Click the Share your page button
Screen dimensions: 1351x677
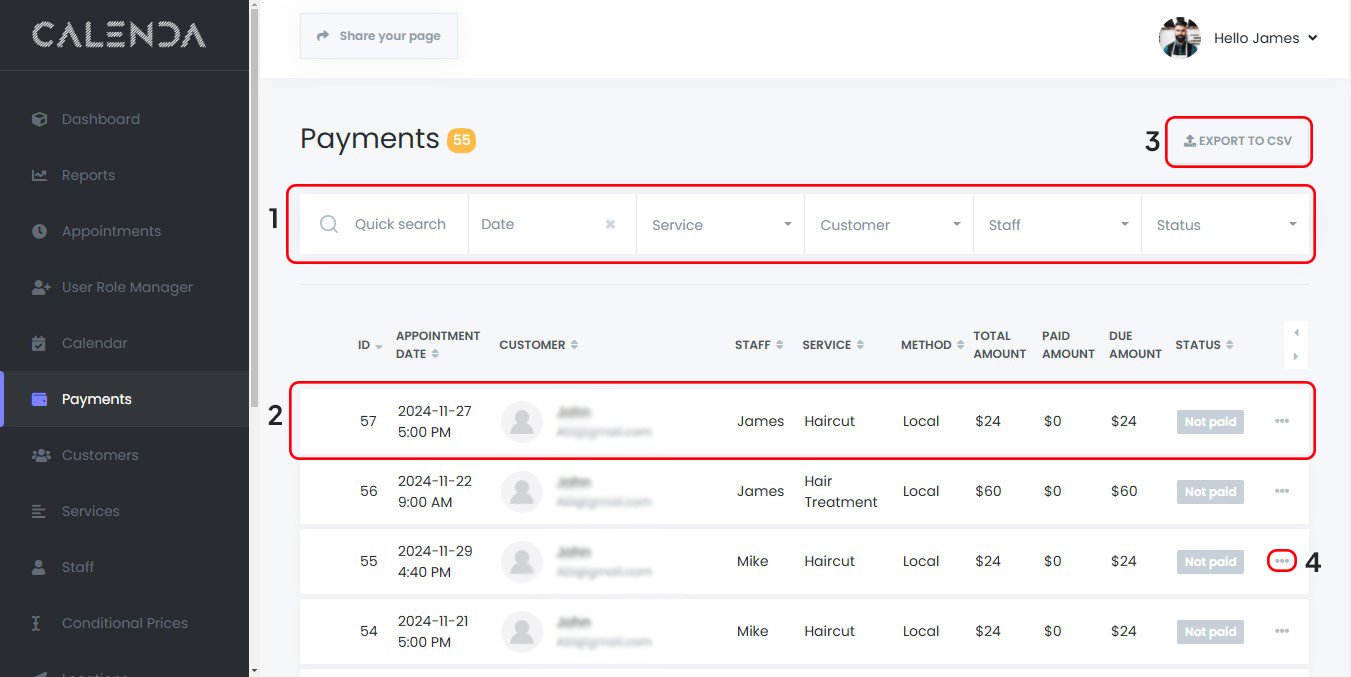[379, 36]
